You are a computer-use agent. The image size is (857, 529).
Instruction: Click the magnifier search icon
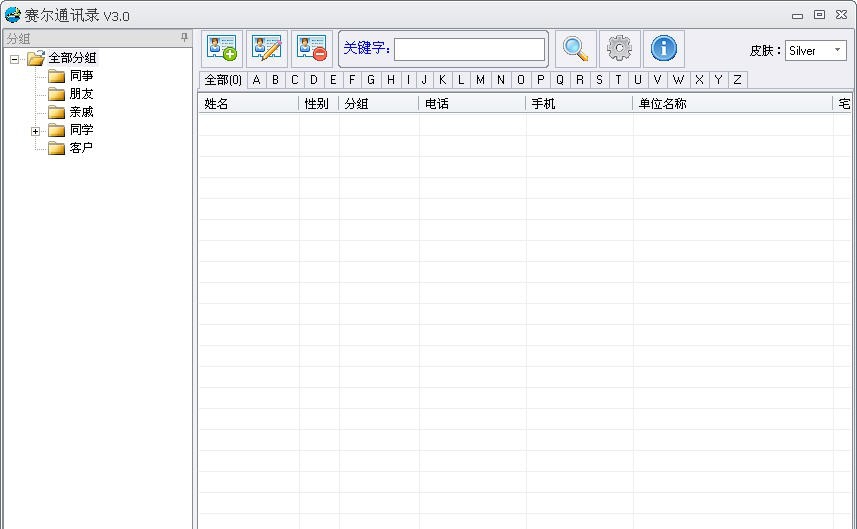576,49
